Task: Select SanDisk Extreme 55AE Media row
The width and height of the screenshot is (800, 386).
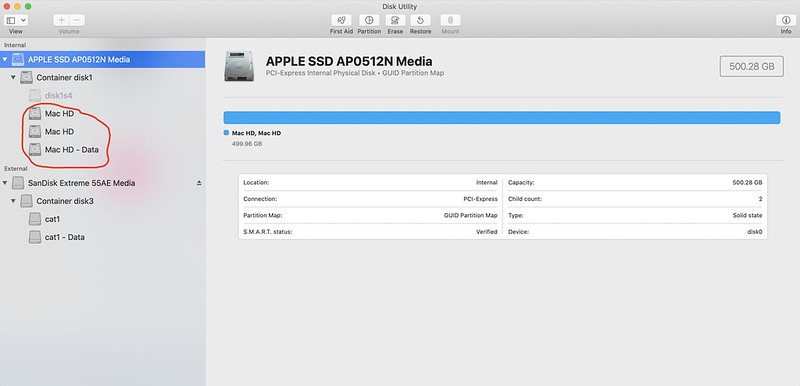Action: coord(103,183)
